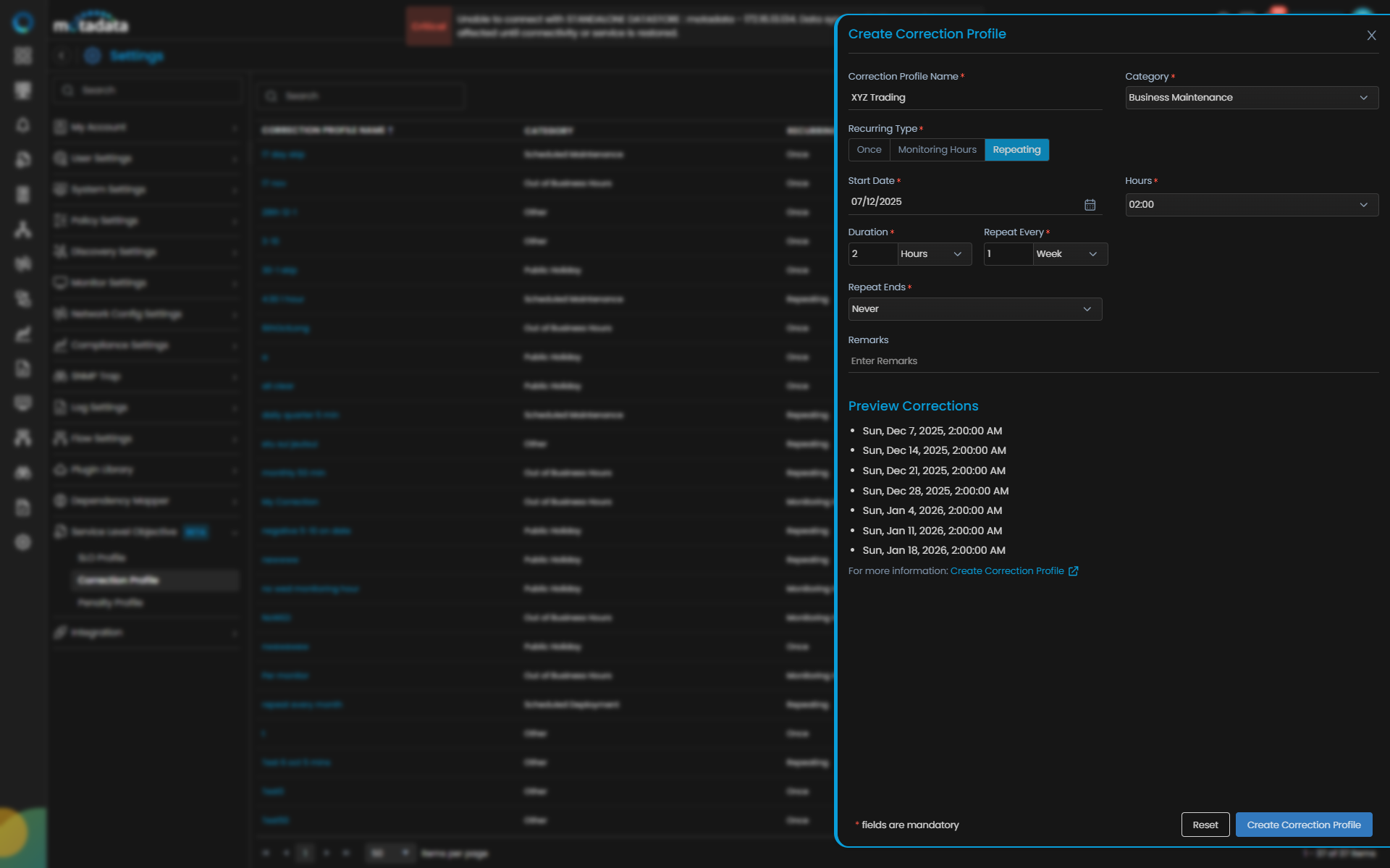Open the Repeat Every Week unit dropdown
The image size is (1390, 868).
click(1069, 254)
